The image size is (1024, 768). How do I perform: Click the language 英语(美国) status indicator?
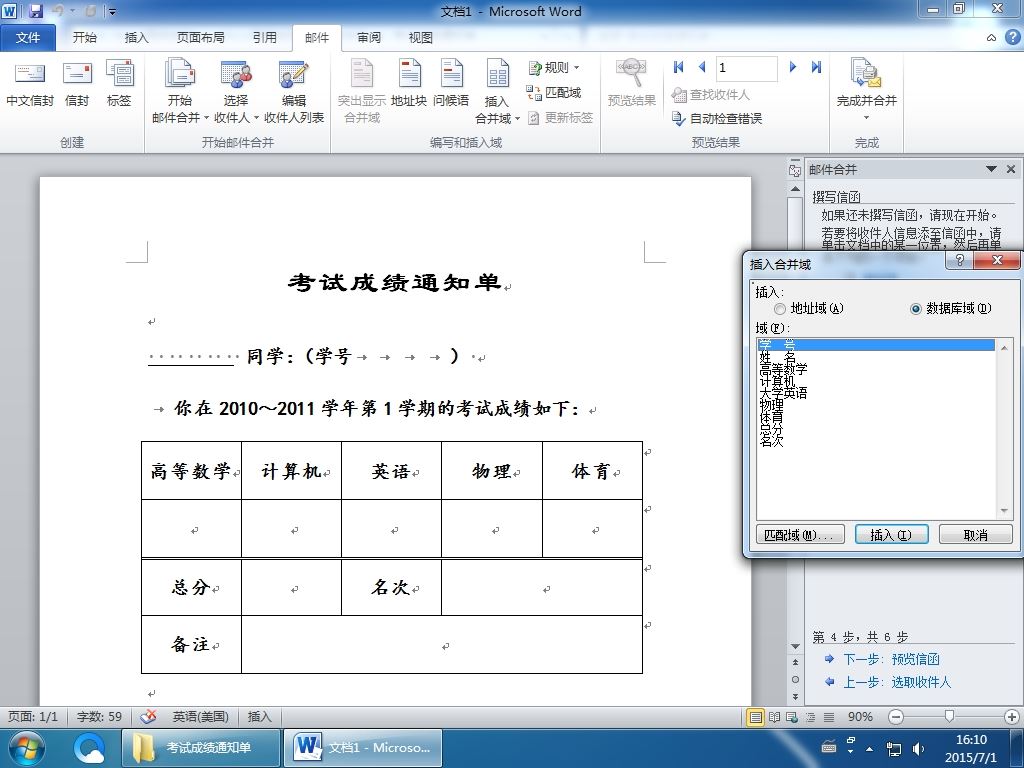[x=200, y=716]
